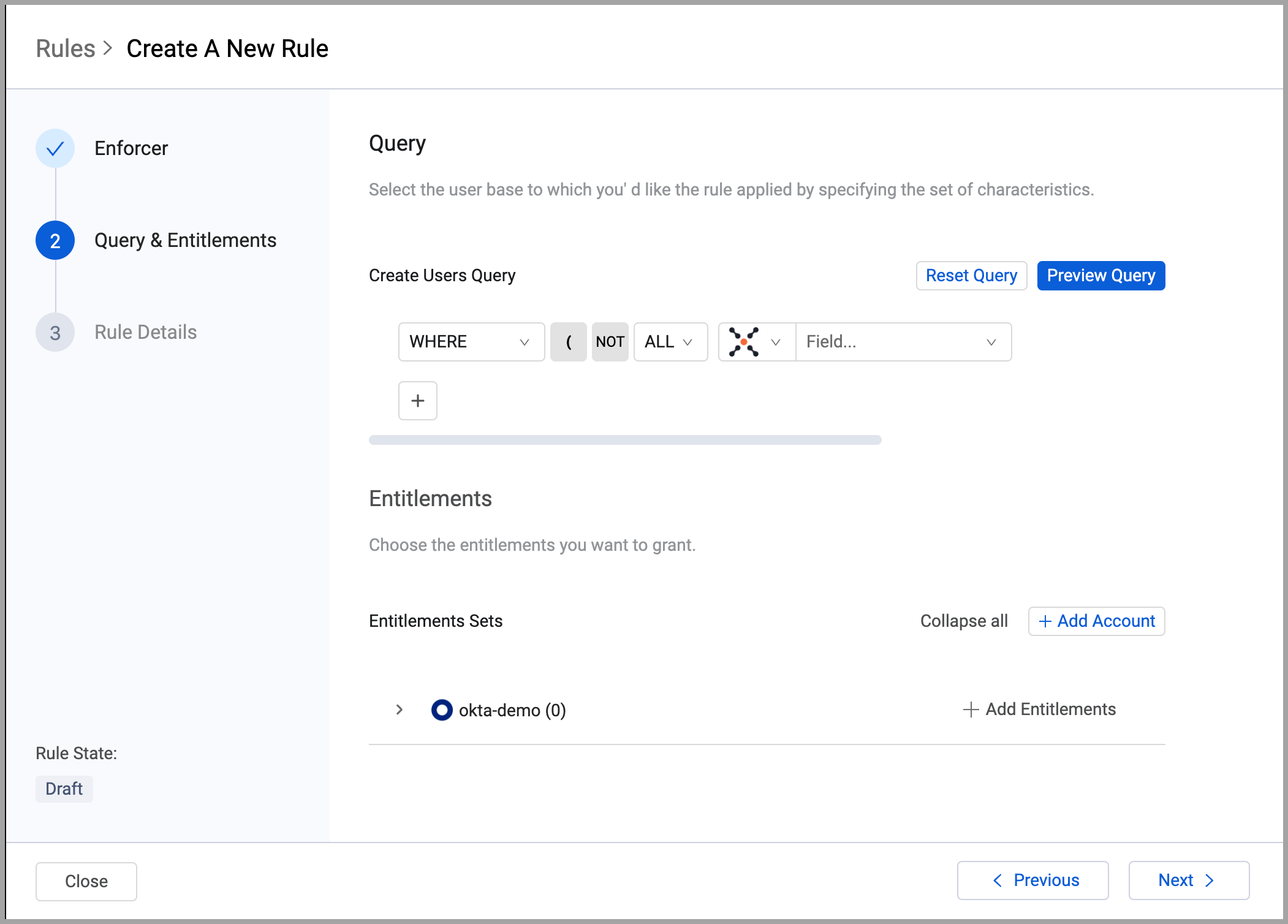Go to Rule Details step
Screen dimensions: 1288x924
pos(145,332)
